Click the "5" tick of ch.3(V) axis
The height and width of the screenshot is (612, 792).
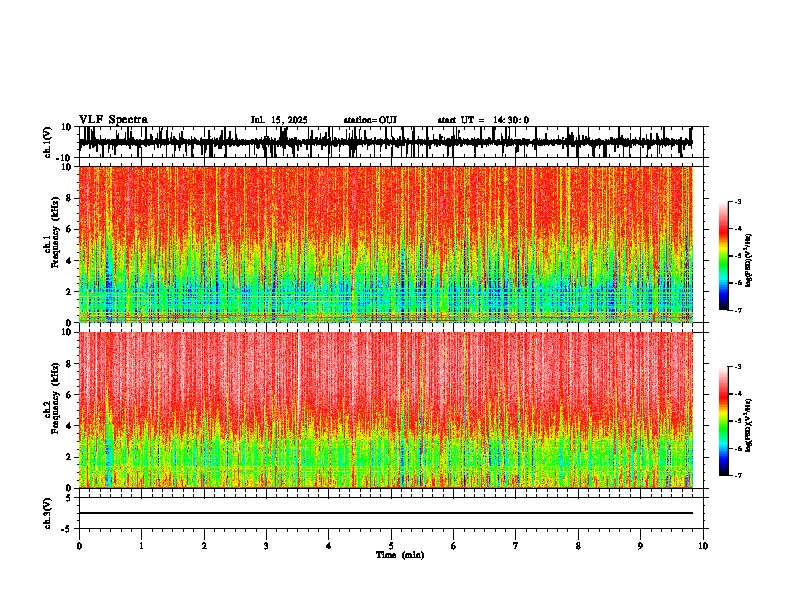[70, 498]
